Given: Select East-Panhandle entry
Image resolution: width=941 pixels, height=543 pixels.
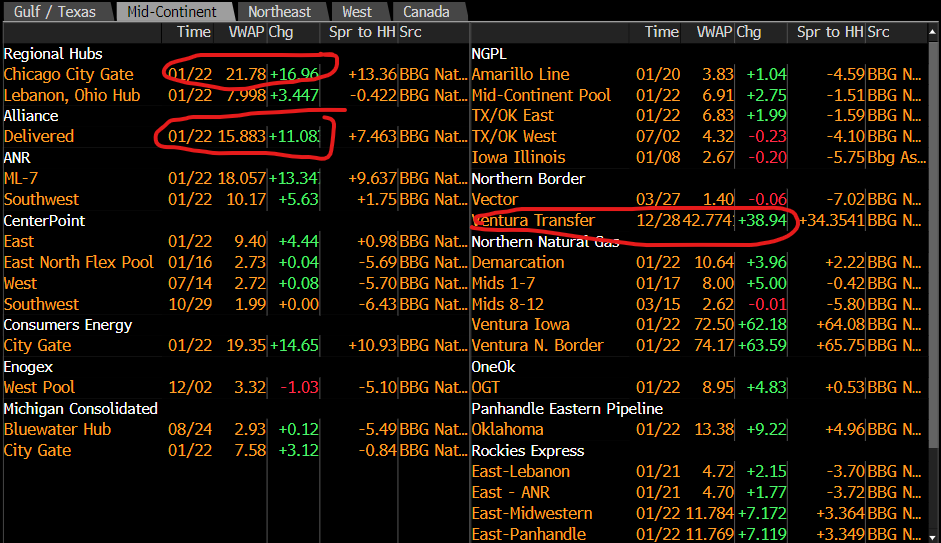Looking at the screenshot, I should pyautogui.click(x=699, y=534).
